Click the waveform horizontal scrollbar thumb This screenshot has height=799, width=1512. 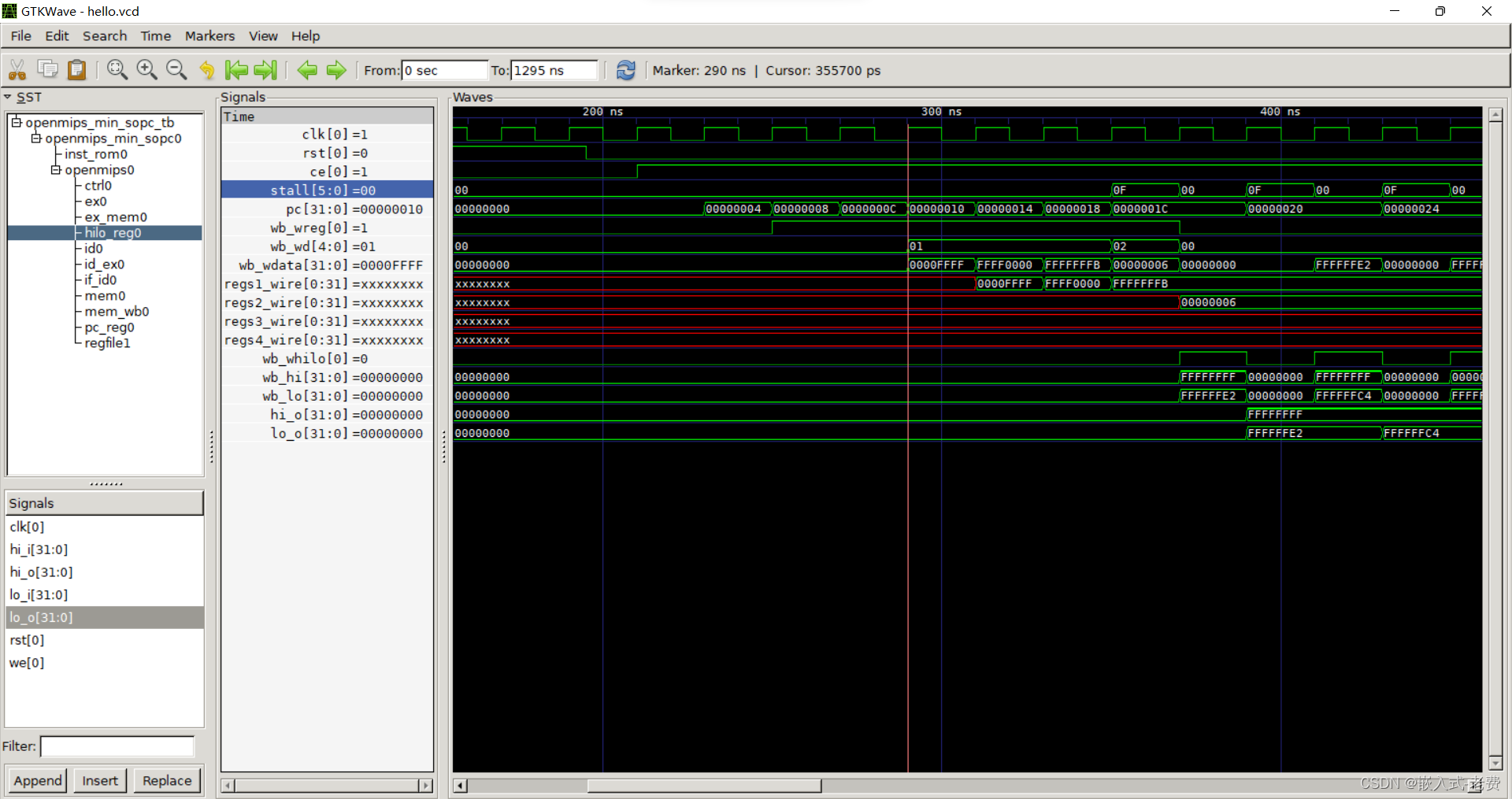point(704,785)
